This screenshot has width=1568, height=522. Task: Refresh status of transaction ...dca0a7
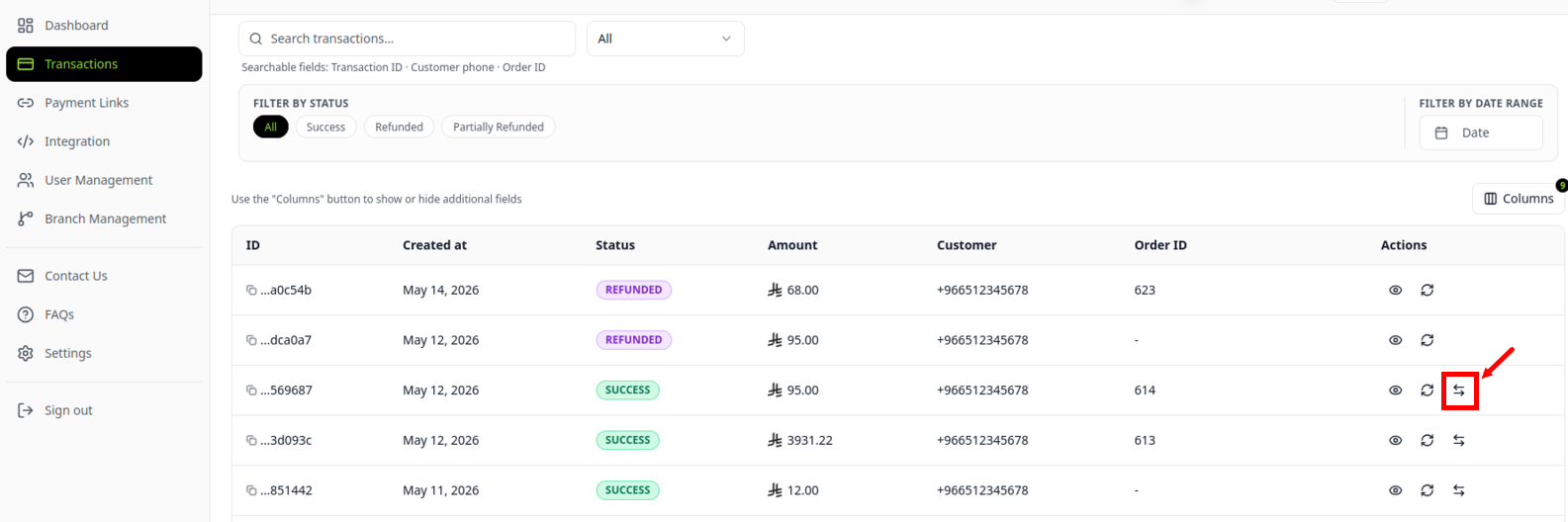click(x=1427, y=340)
